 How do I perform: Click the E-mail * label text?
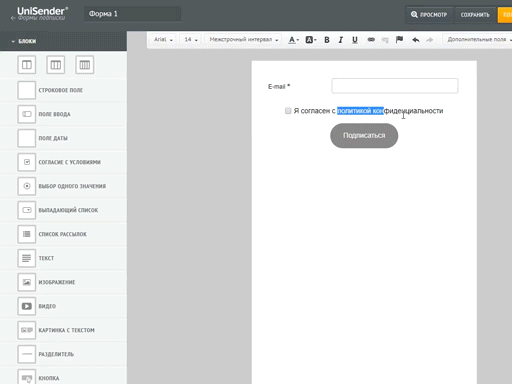pyautogui.click(x=279, y=87)
